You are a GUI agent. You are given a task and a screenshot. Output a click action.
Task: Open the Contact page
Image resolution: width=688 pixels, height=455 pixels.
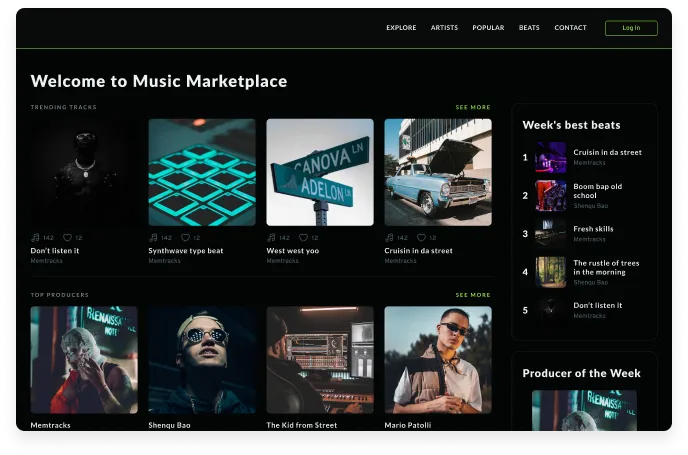click(x=570, y=28)
